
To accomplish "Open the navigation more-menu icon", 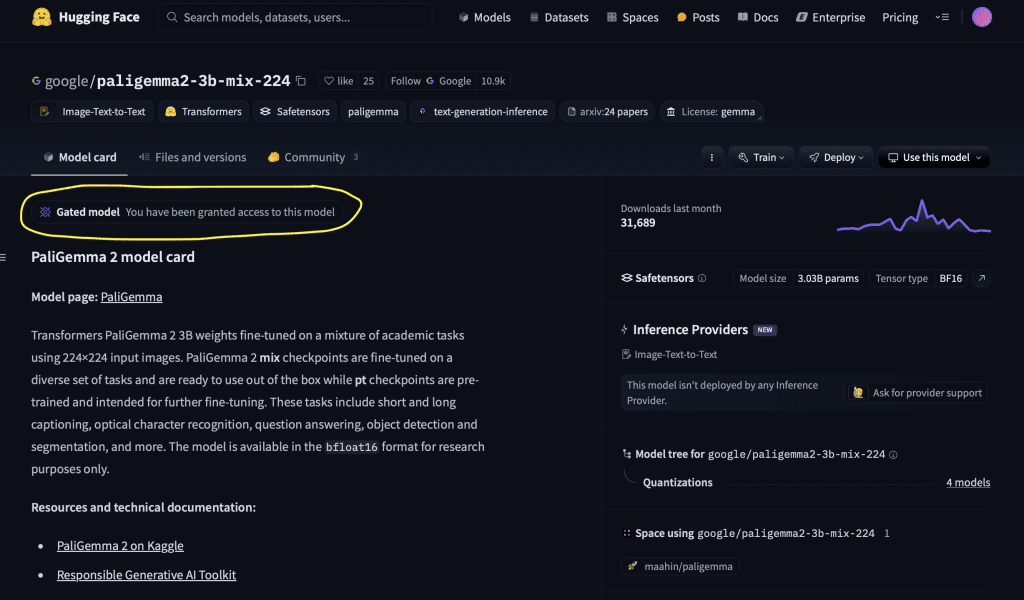I will (x=942, y=17).
